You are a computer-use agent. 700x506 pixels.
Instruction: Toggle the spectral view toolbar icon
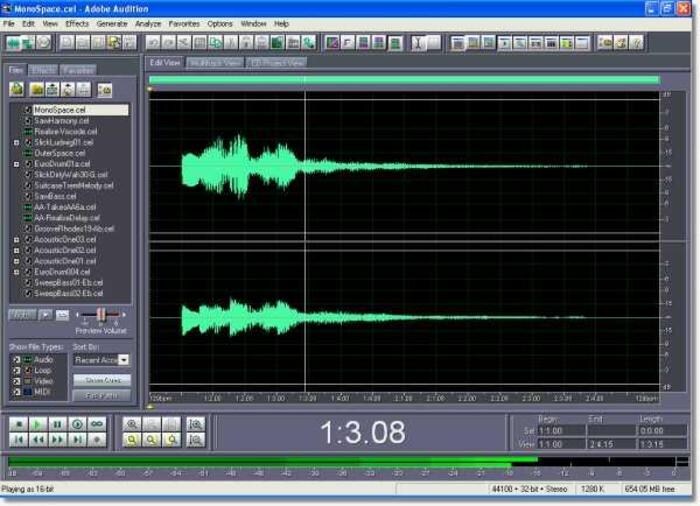point(332,43)
